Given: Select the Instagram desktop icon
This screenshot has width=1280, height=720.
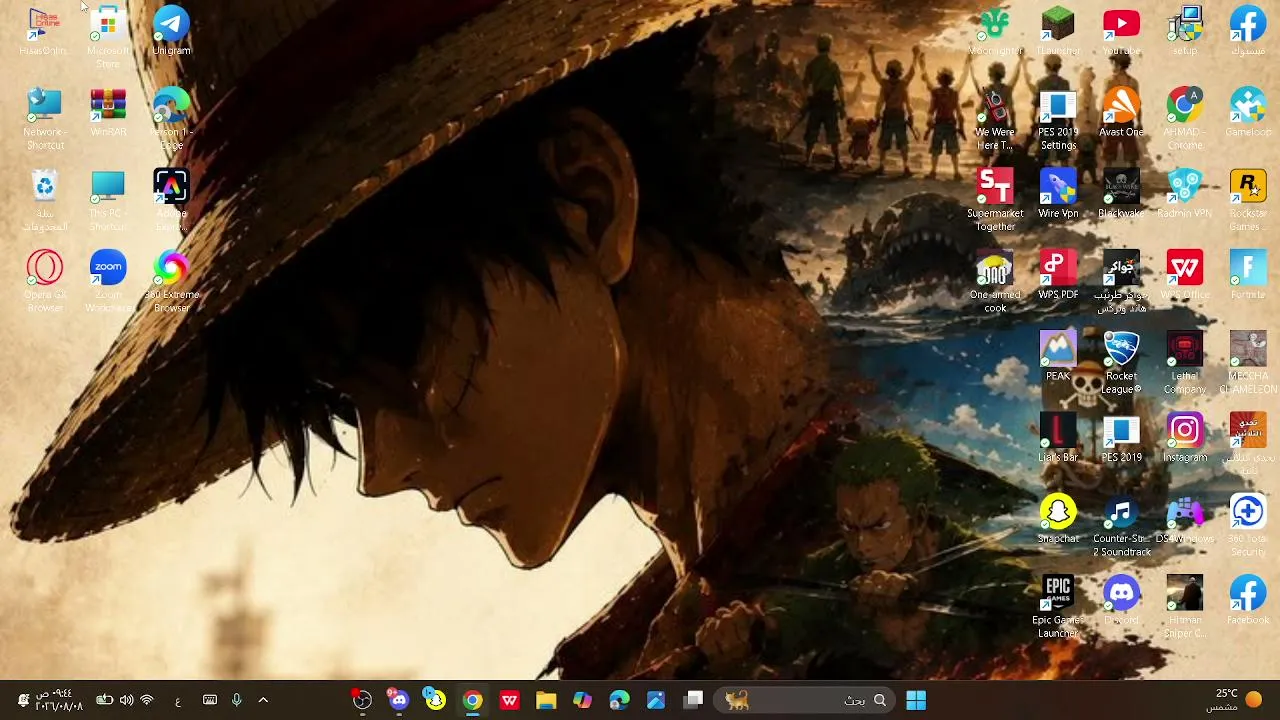Looking at the screenshot, I should point(1185,437).
